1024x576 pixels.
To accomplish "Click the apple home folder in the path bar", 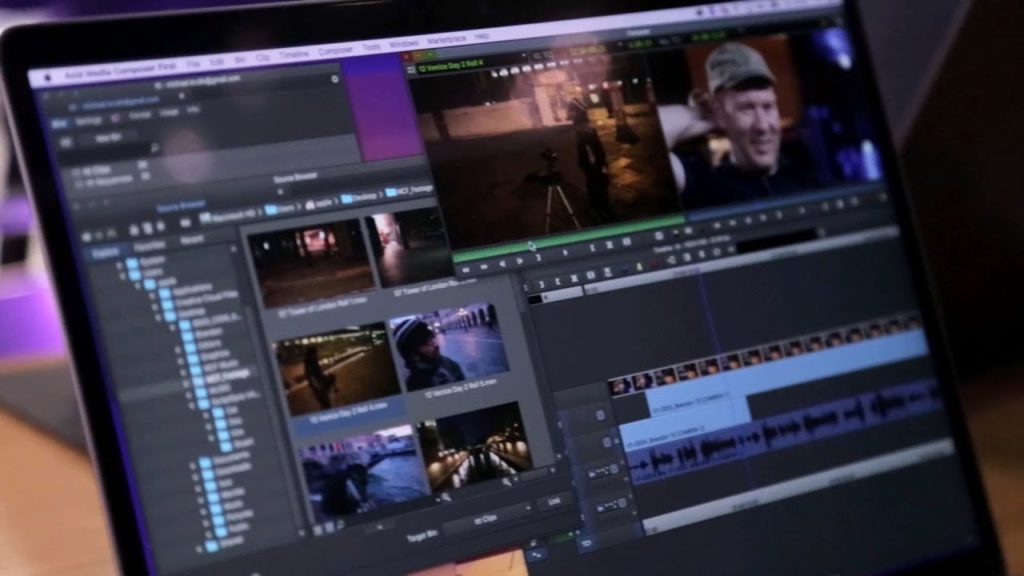I will (319, 204).
